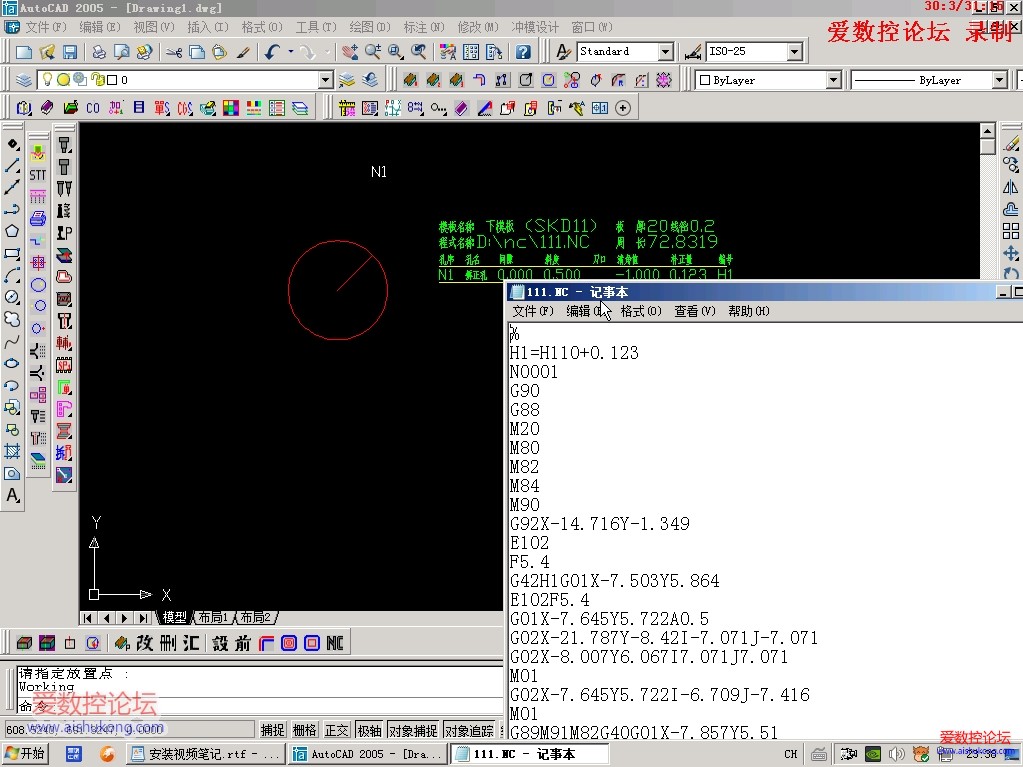Screen dimensions: 1023x767
Task: Toggle the 对象捕捉 object snap button
Action: coord(412,730)
